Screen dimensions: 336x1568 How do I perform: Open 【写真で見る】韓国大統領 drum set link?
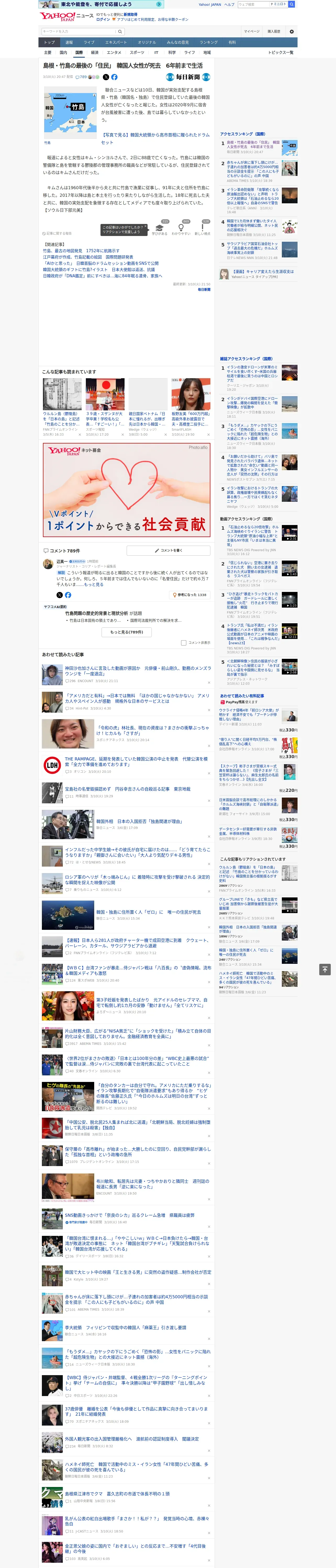point(155,138)
